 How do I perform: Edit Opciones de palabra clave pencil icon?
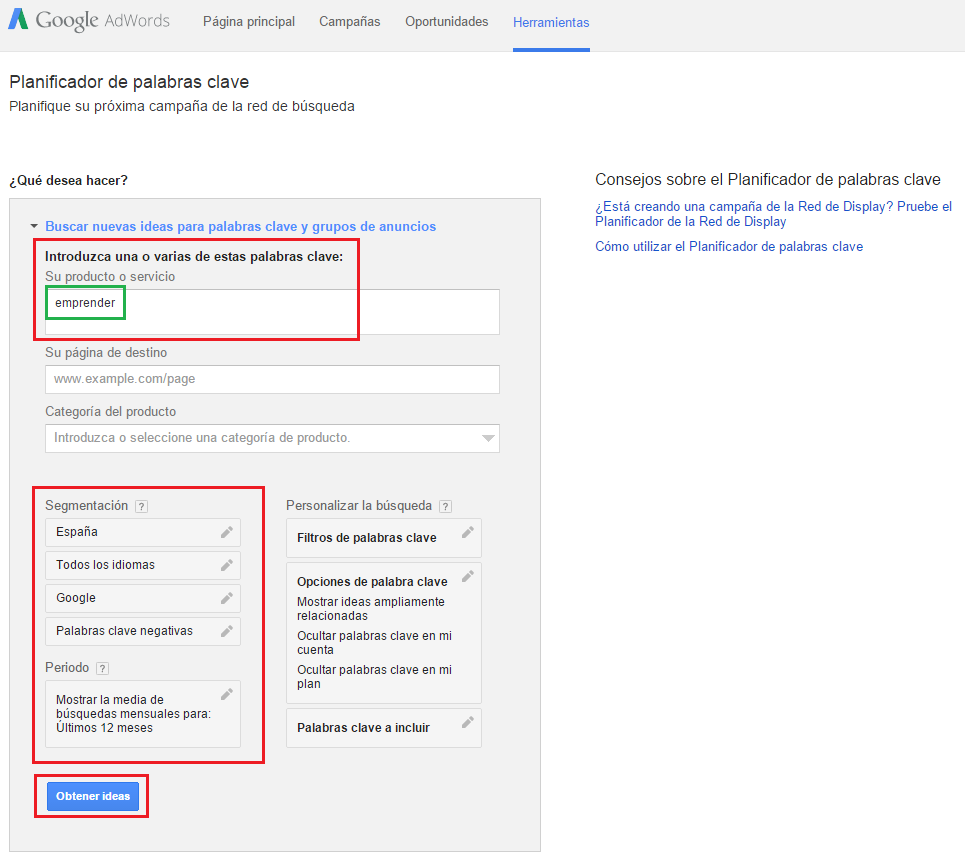click(x=468, y=576)
